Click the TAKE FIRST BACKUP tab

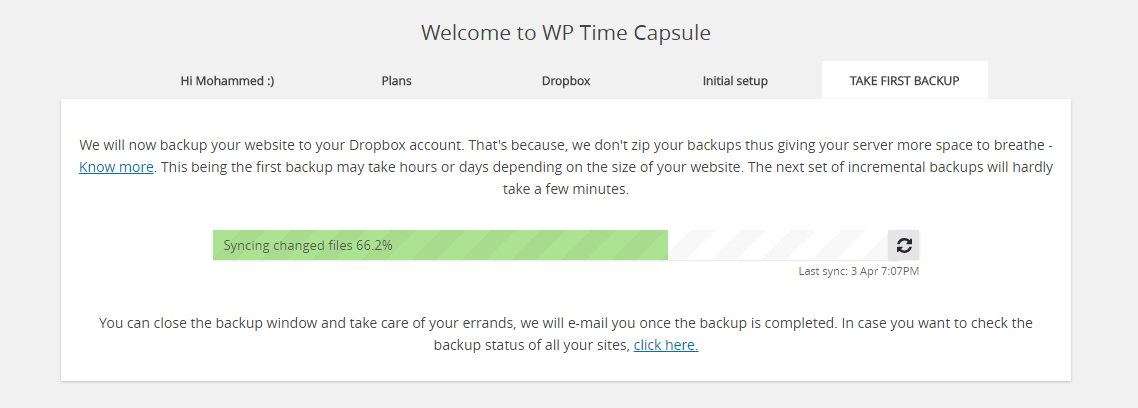(904, 81)
